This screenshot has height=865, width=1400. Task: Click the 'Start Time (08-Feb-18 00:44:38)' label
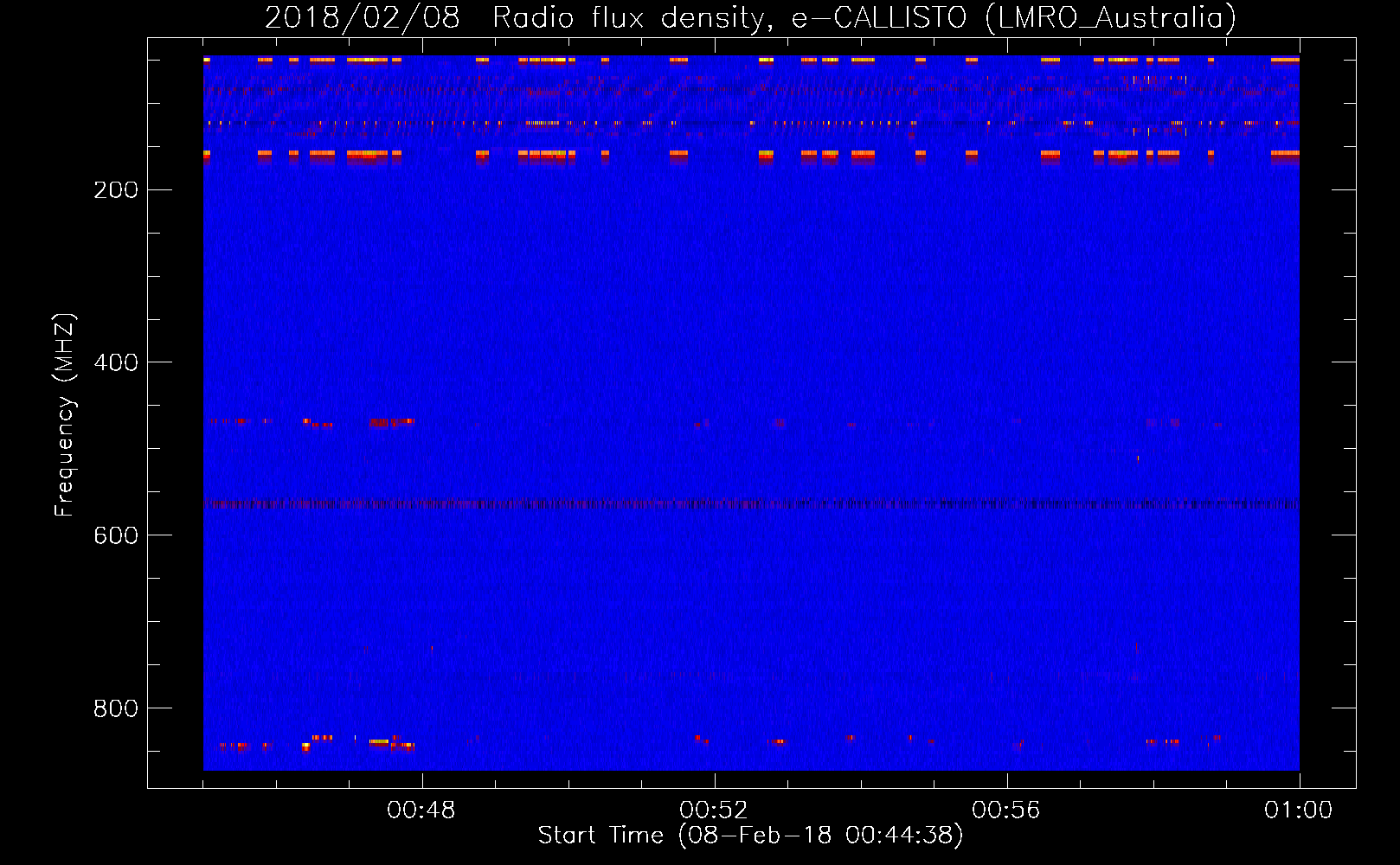coord(751,836)
